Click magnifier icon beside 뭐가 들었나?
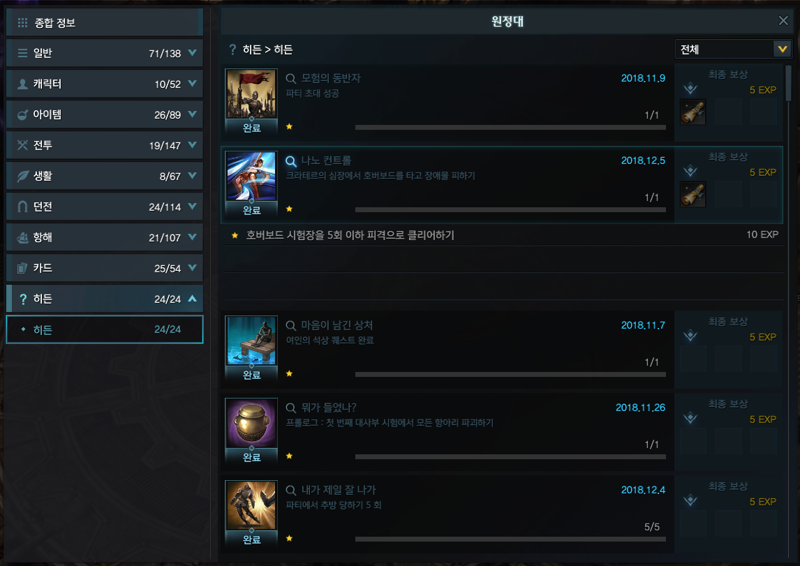The width and height of the screenshot is (800, 566). coord(291,408)
